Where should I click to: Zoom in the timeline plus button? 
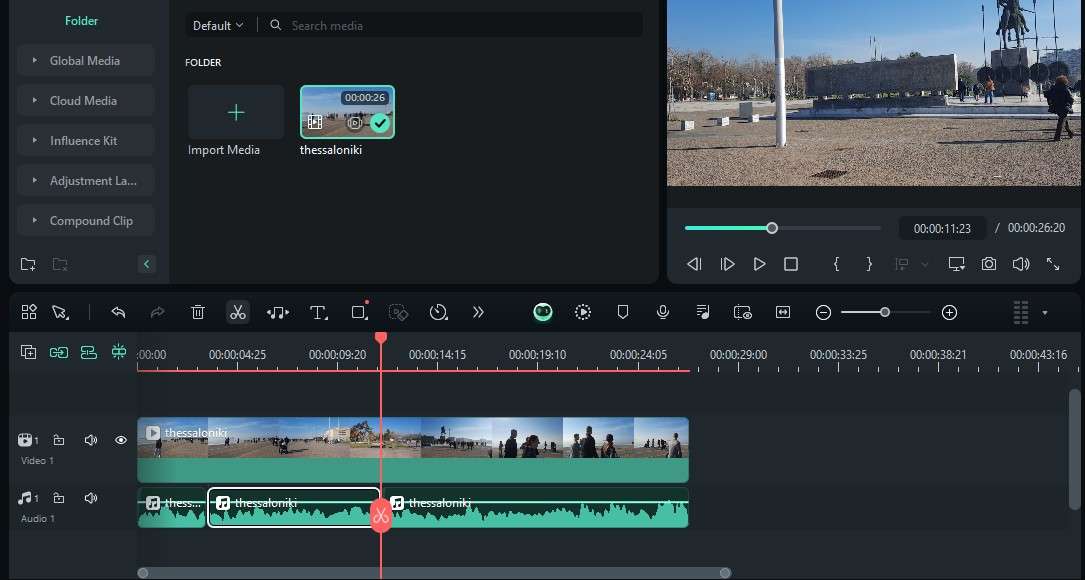coord(949,313)
